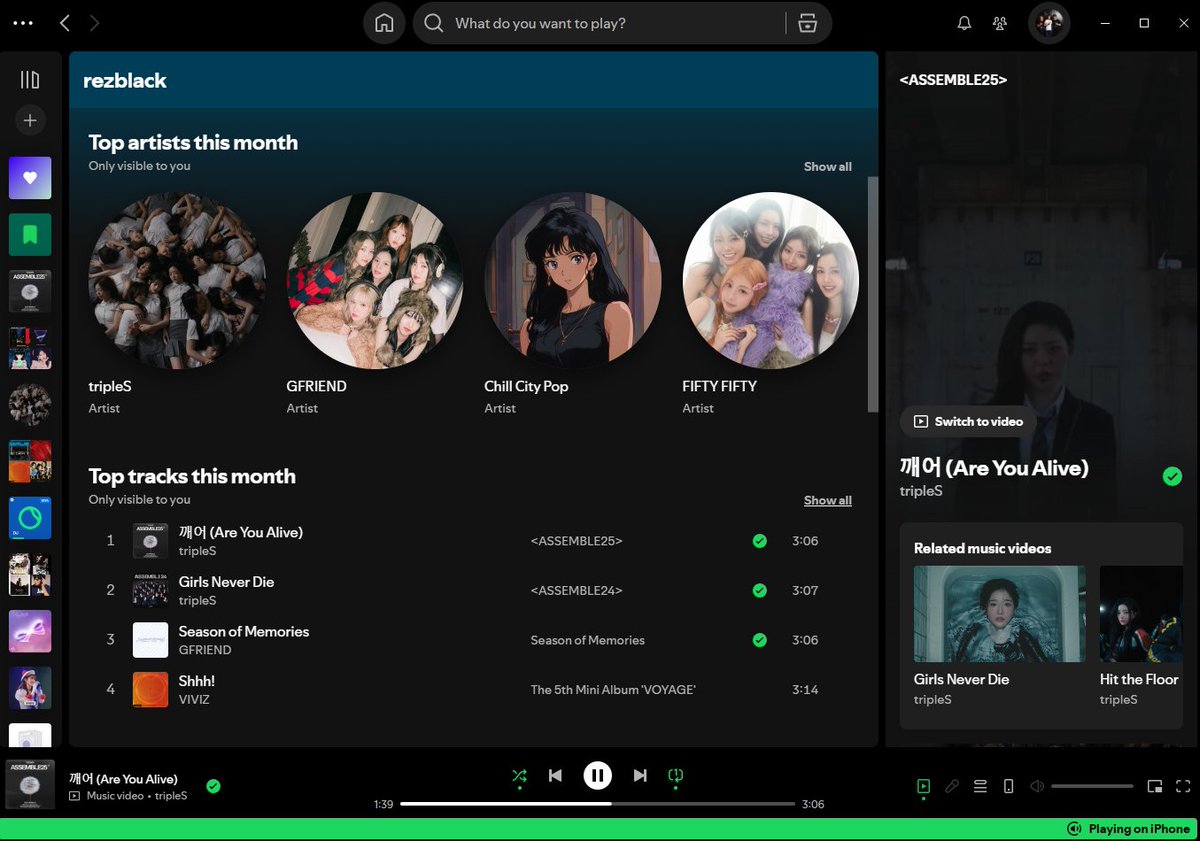Open FIFTY FIFTY artist picture

pos(771,280)
